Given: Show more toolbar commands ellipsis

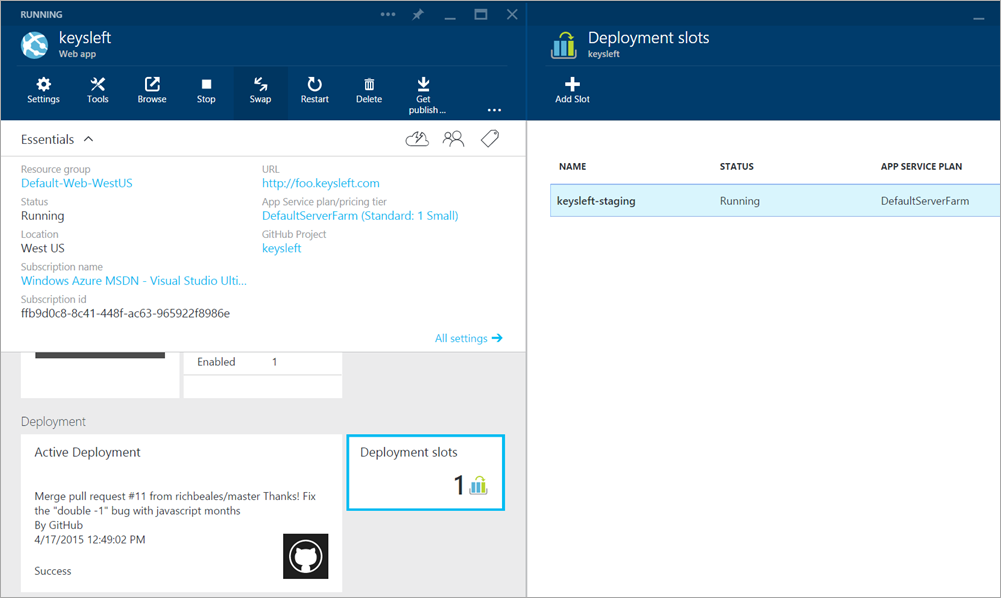Looking at the screenshot, I should (x=494, y=110).
